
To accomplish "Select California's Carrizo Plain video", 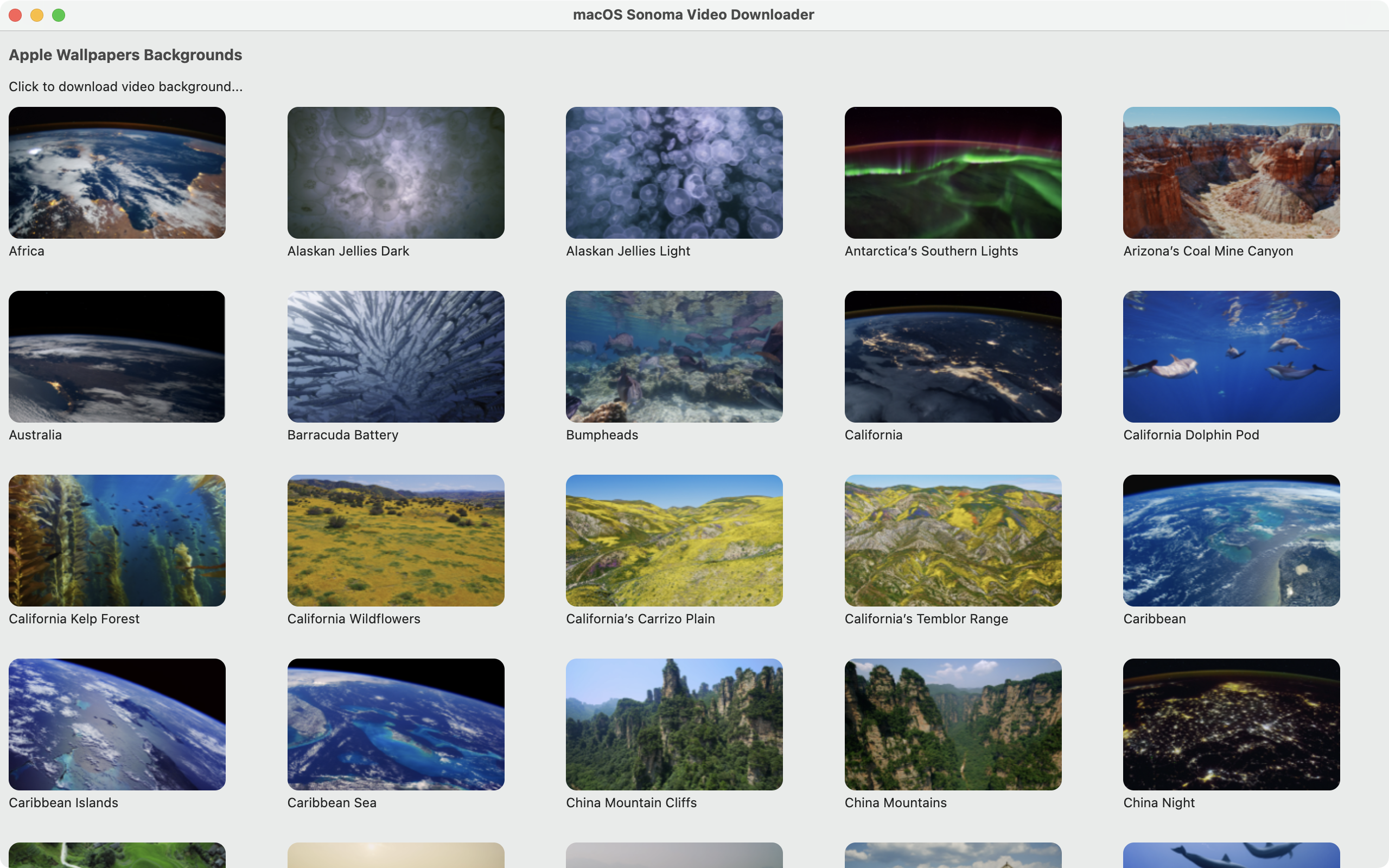I will coord(674,540).
